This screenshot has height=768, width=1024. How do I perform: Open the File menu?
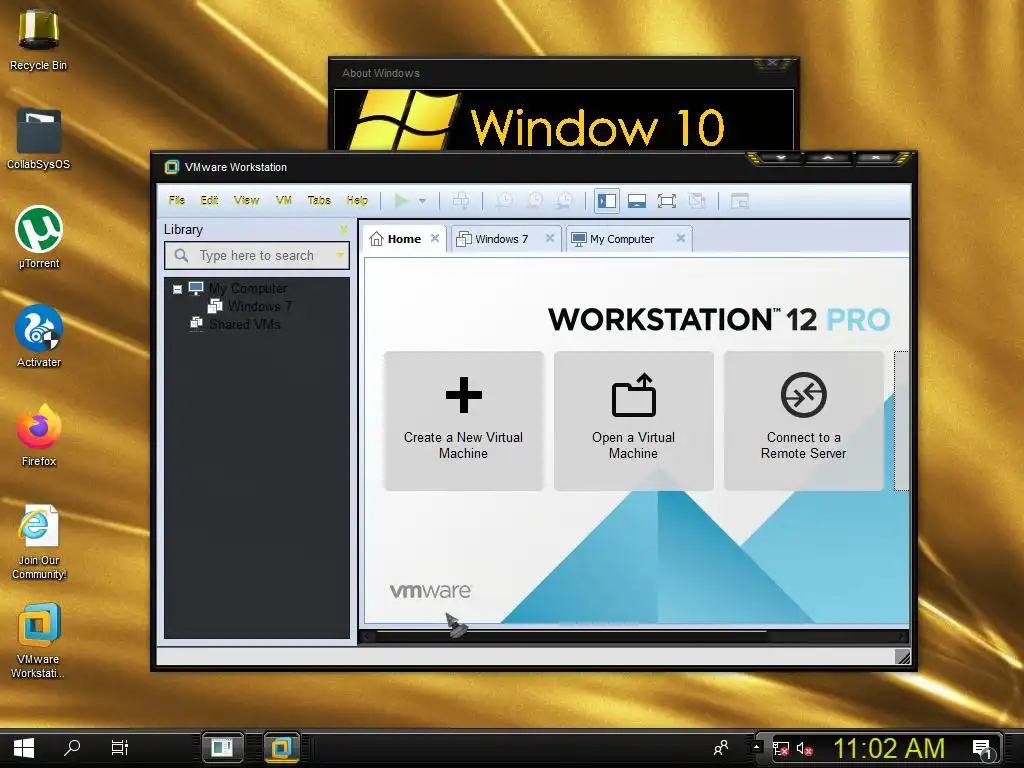(176, 200)
